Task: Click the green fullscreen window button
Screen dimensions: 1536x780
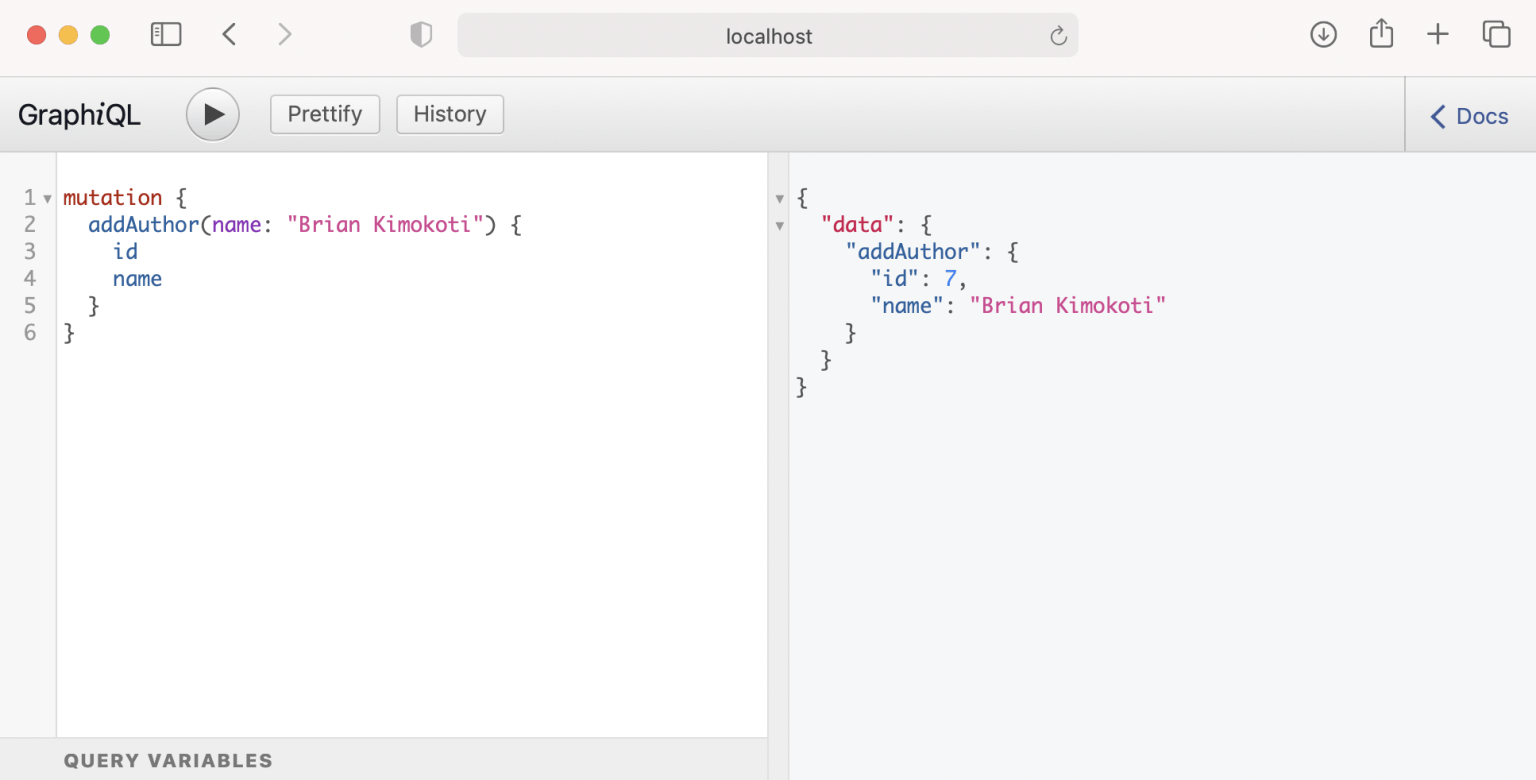Action: point(100,35)
